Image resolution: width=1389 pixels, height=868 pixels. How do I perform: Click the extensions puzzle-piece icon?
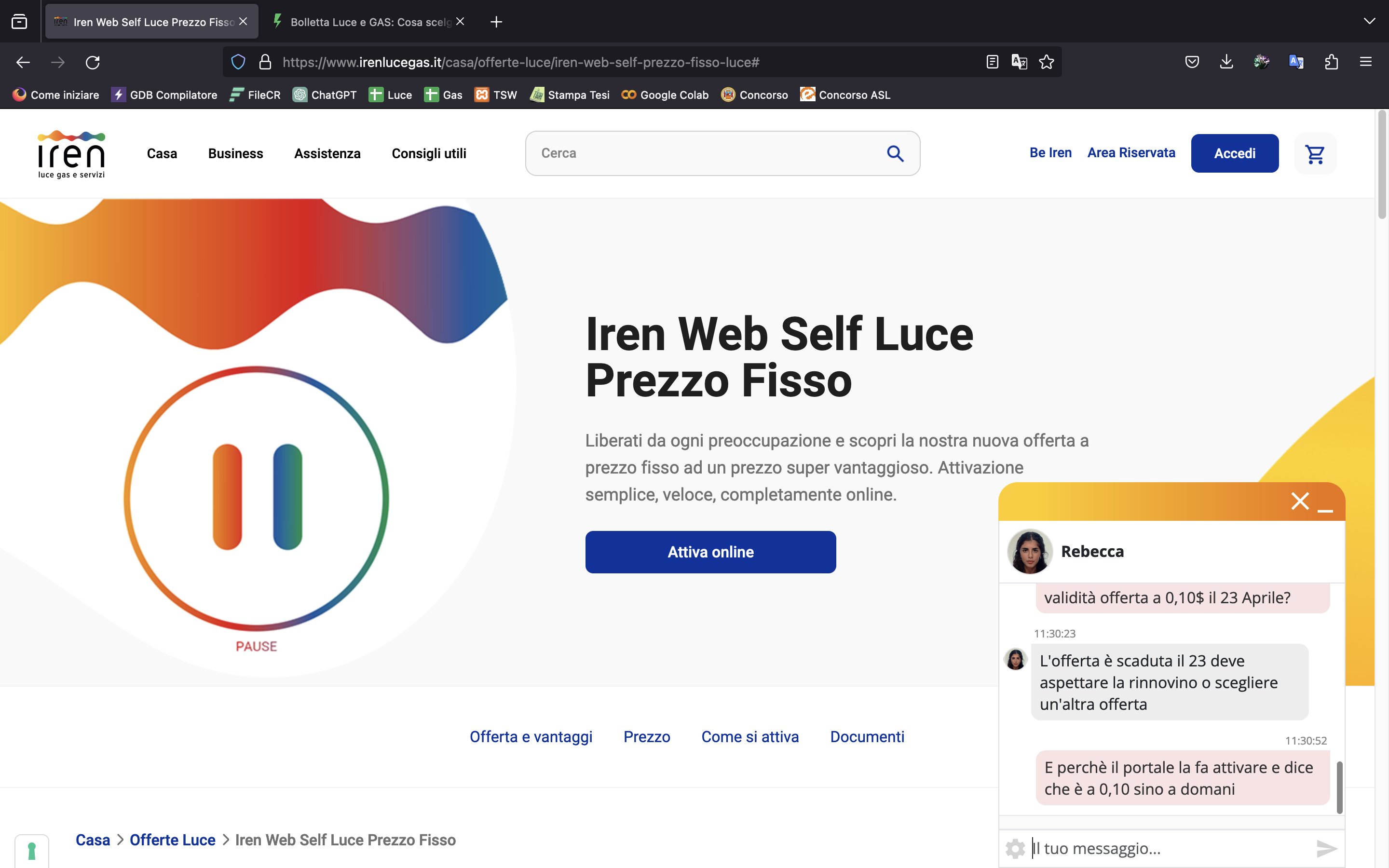[1331, 62]
